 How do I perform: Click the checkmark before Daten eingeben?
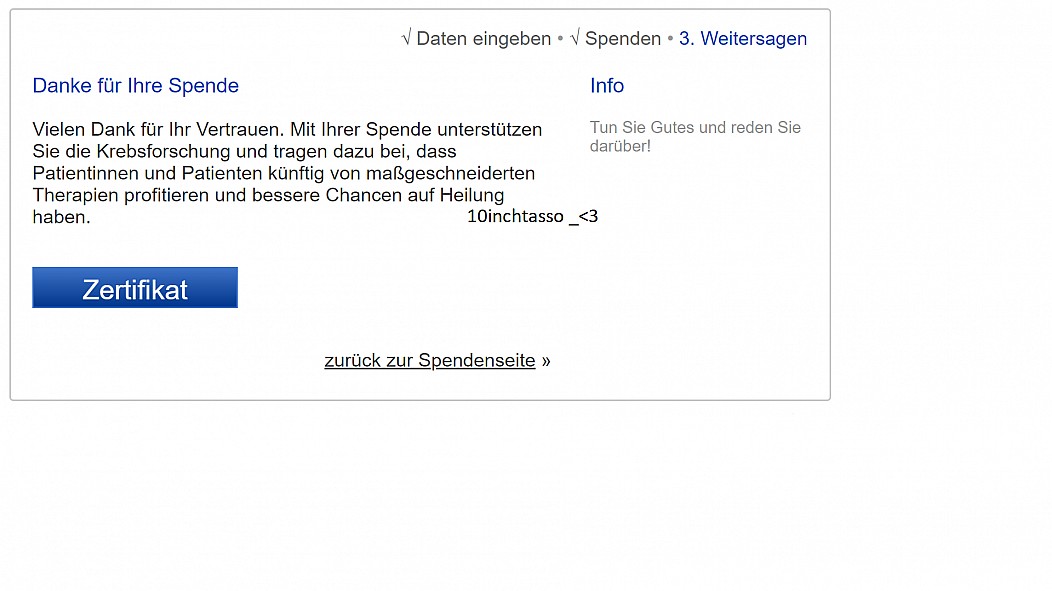(x=406, y=38)
